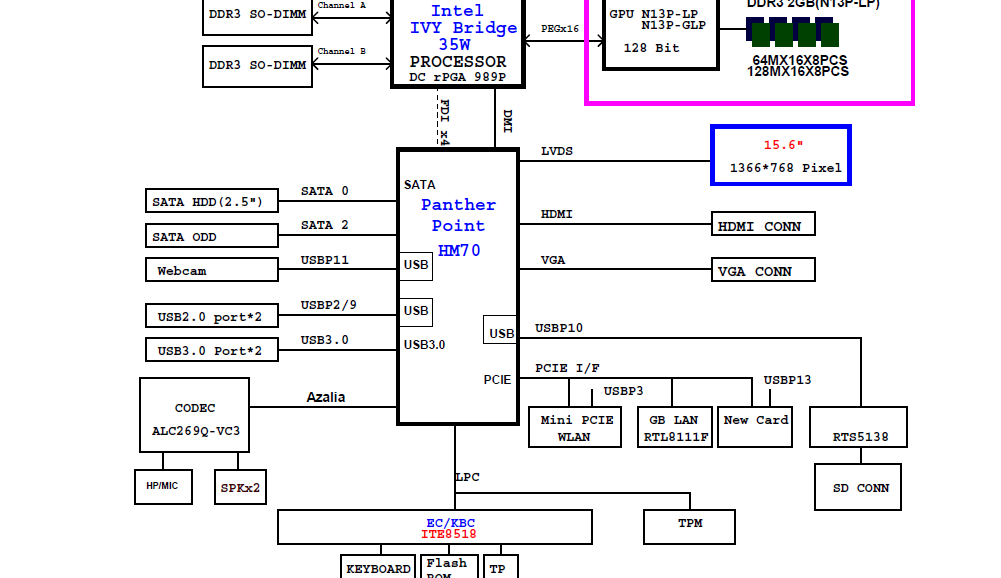Click the 128MX16X8PCS memory label
This screenshot has width=1001, height=578.
798,72
